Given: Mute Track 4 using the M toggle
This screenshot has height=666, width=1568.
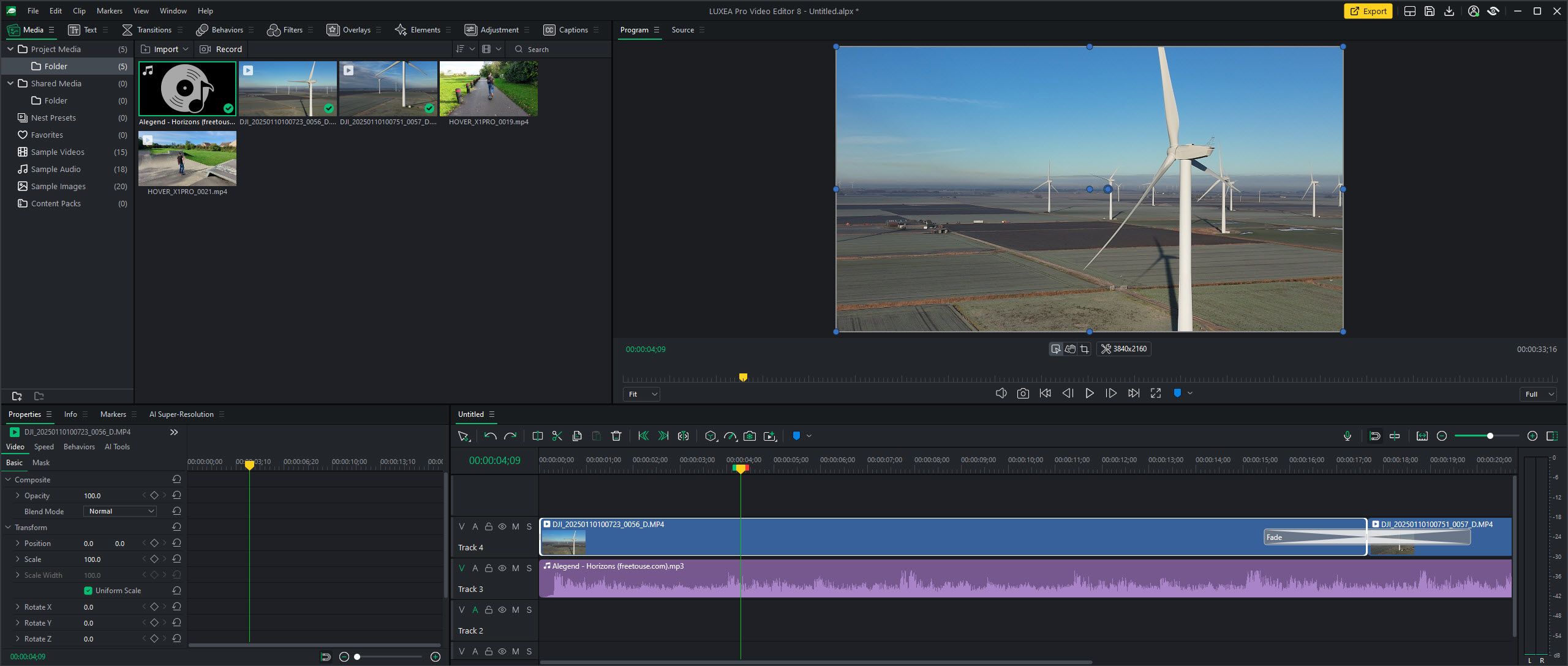Looking at the screenshot, I should (x=516, y=526).
